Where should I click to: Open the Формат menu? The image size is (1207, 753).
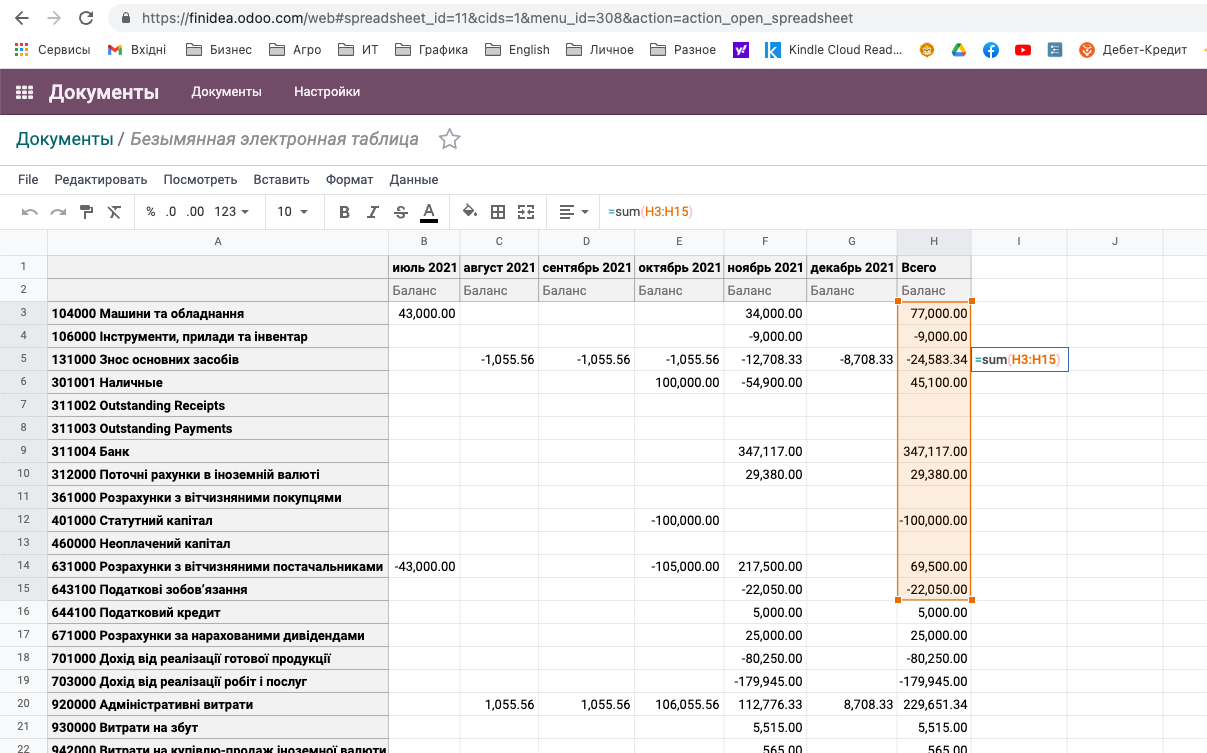(x=350, y=180)
